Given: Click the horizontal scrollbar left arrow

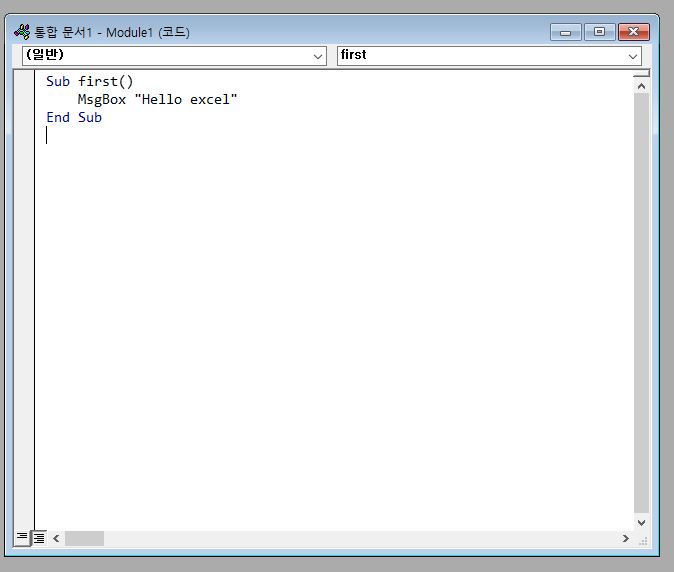Looking at the screenshot, I should point(56,538).
